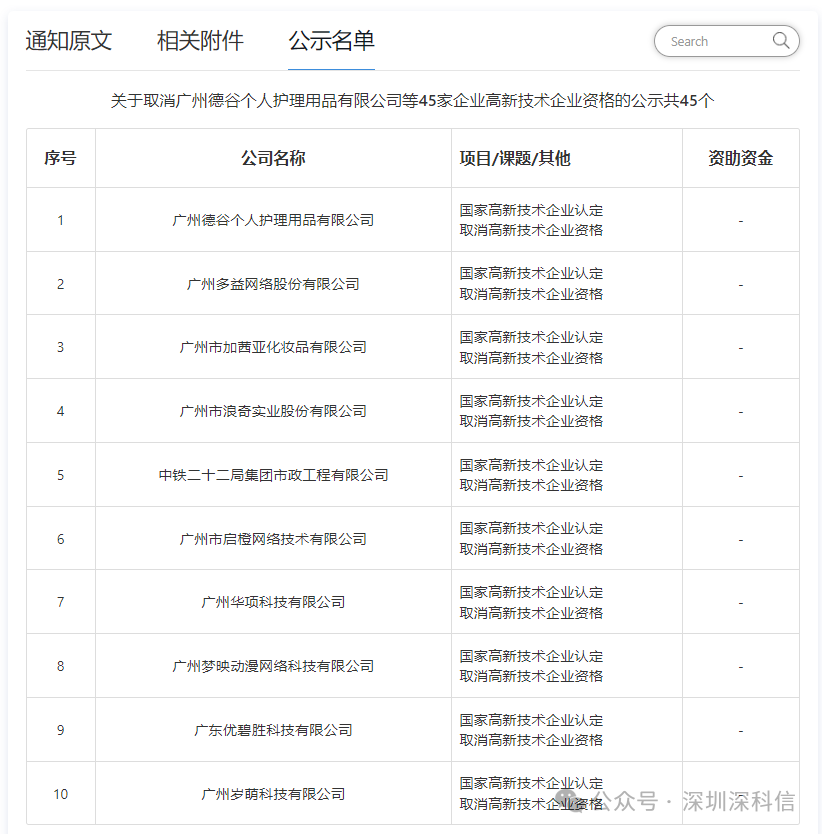This screenshot has height=834, width=822.
Task: Click 广州岁萌科技有限公司 in row 10
Action: (274, 793)
